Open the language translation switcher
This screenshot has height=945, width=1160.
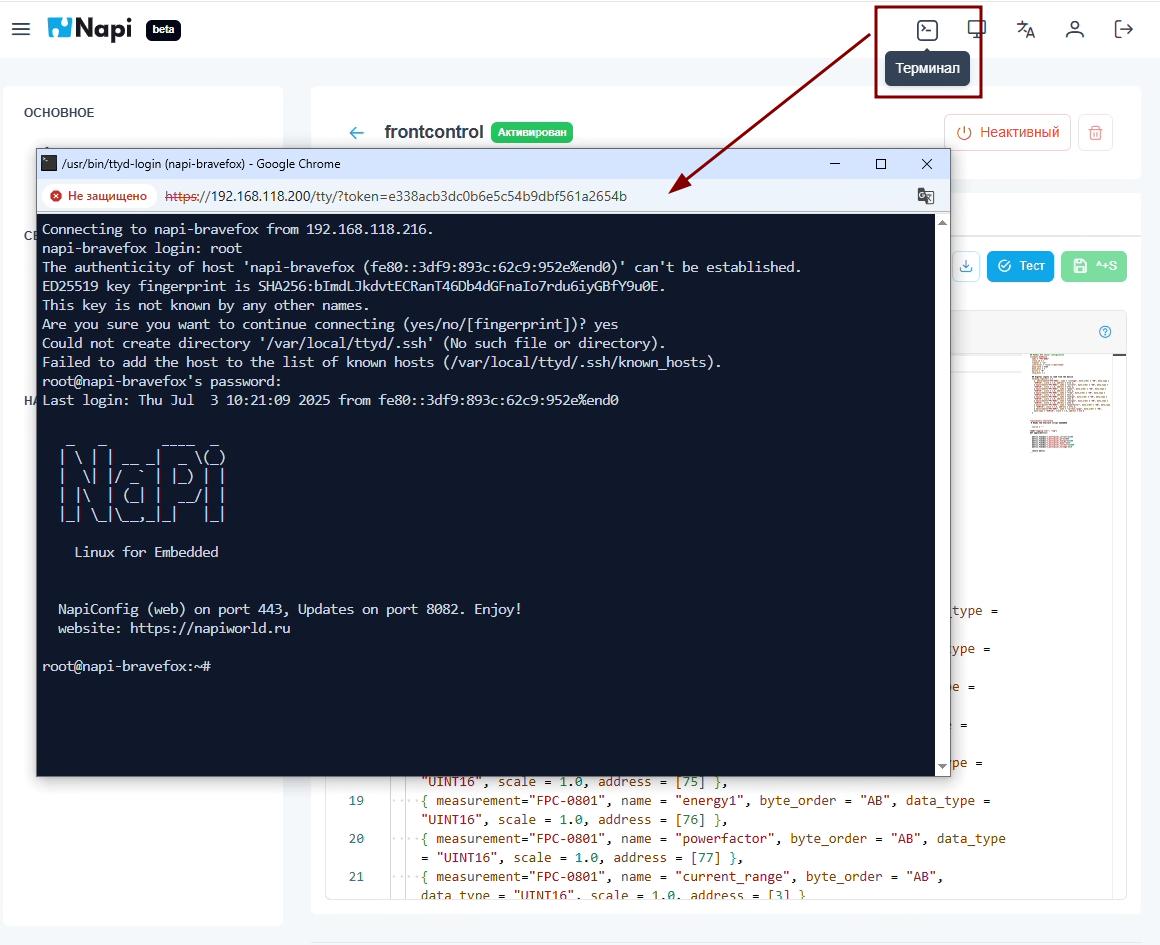click(1025, 30)
